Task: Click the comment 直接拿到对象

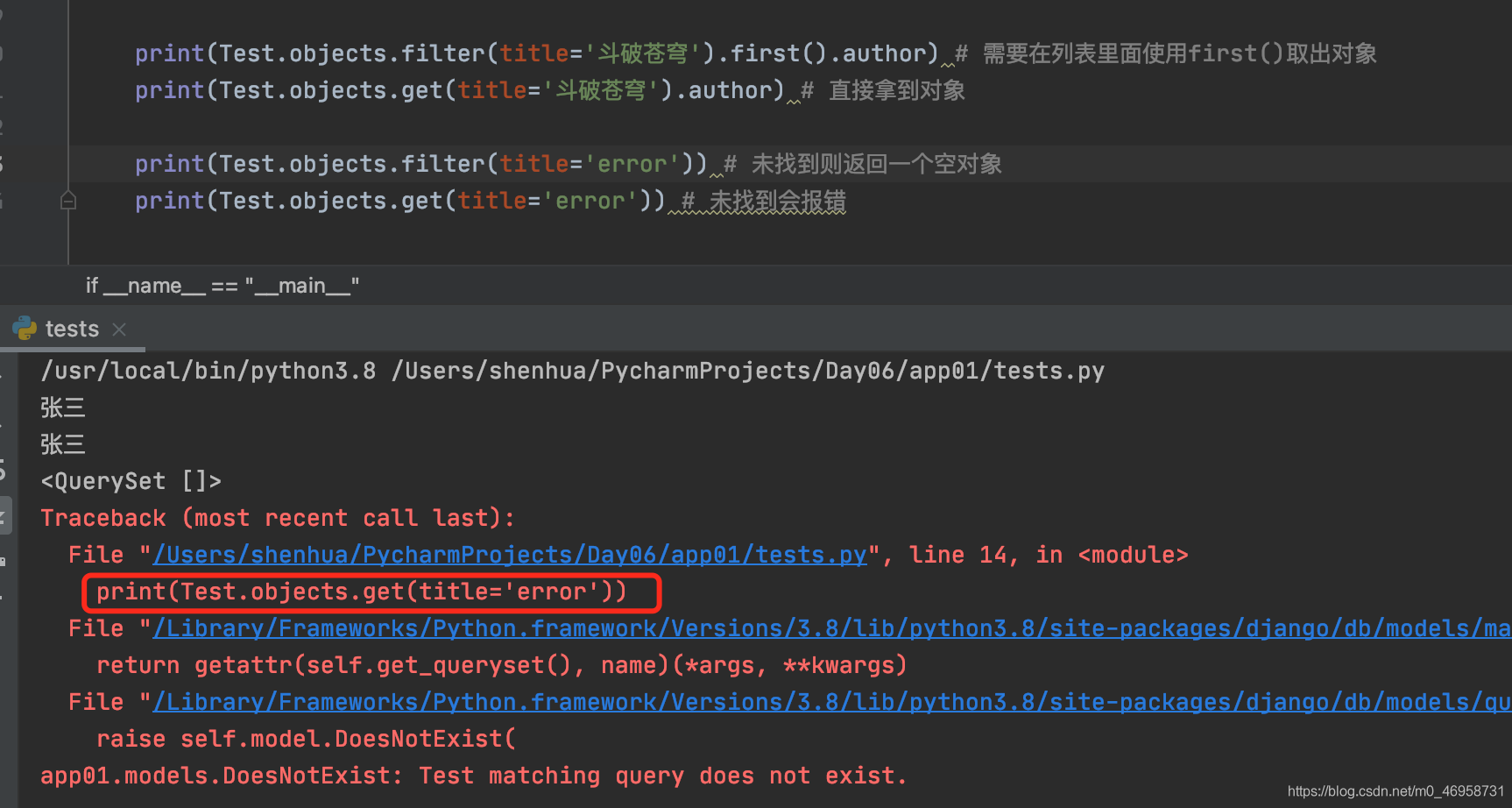Action: tap(883, 90)
